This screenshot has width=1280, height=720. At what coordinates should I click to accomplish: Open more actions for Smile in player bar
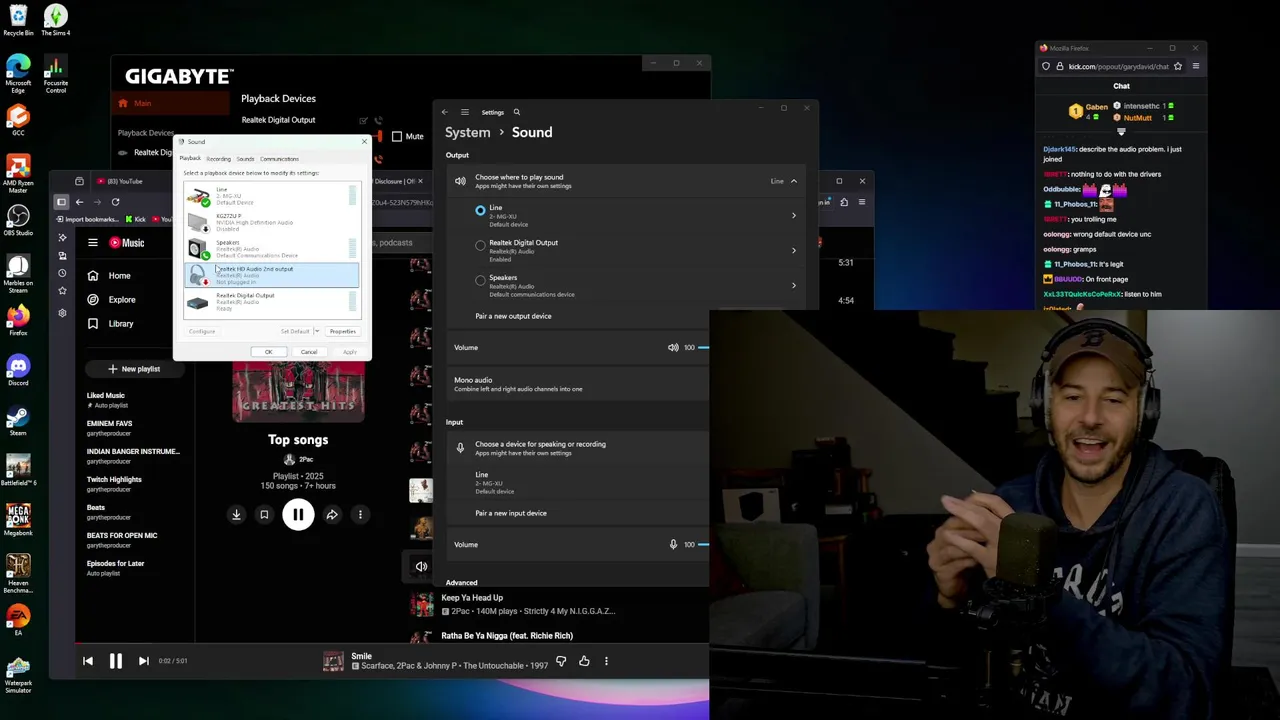click(x=606, y=661)
